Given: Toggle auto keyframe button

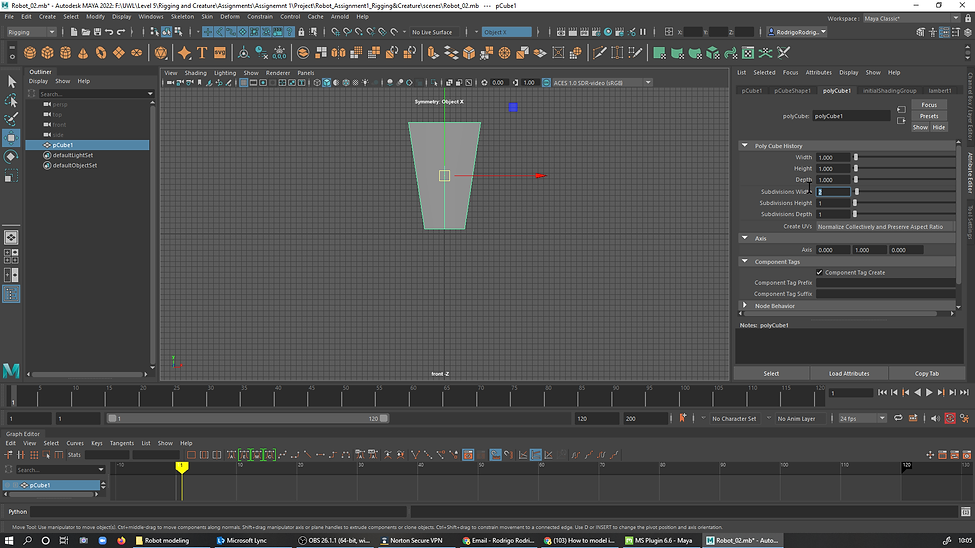Looking at the screenshot, I should point(950,419).
